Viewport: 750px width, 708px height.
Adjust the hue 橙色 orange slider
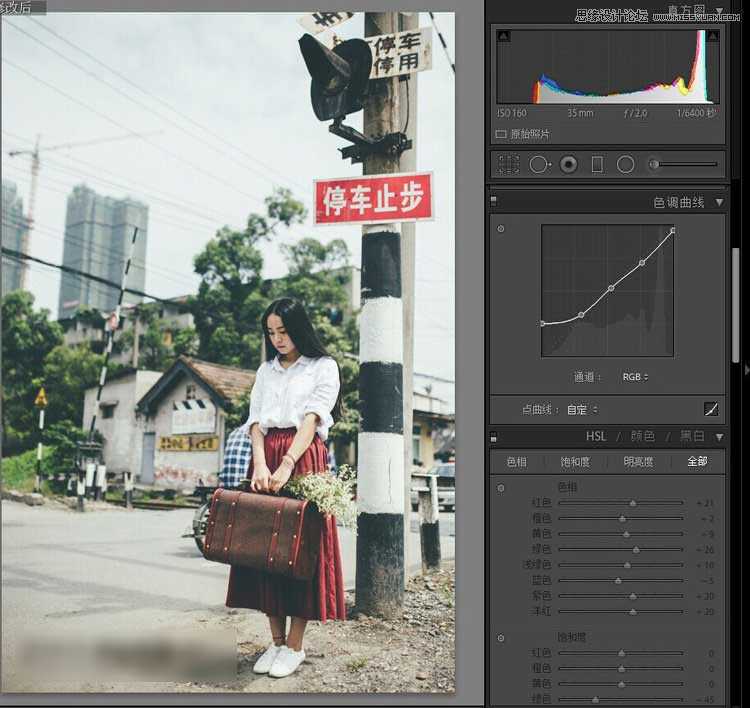[x=622, y=519]
